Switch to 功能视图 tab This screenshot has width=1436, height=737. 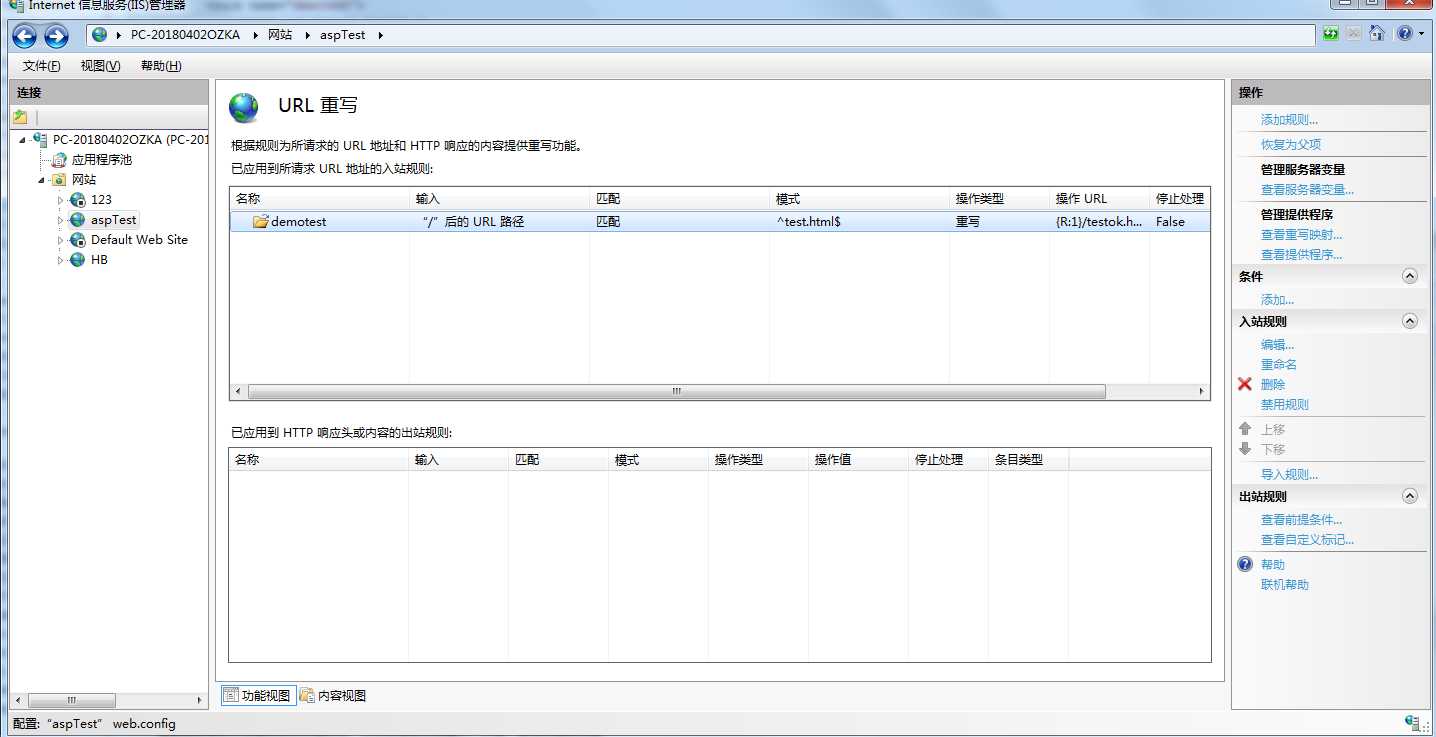tap(257, 695)
